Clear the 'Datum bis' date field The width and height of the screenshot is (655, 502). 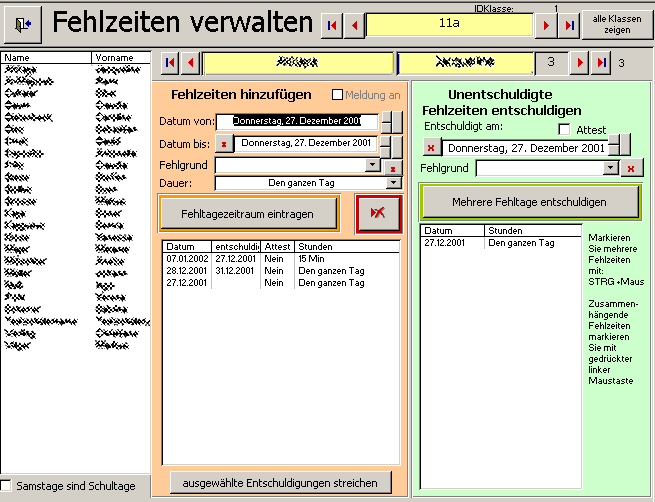pyautogui.click(x=224, y=143)
